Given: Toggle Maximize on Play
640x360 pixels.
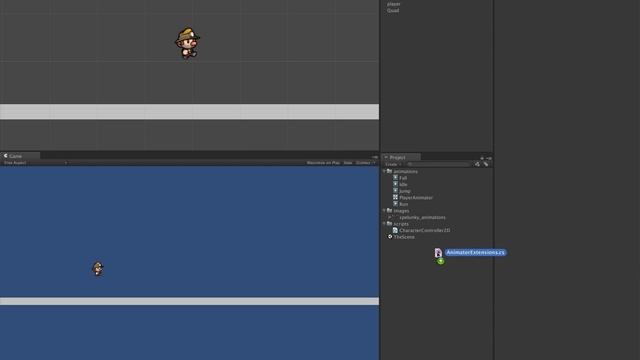Looking at the screenshot, I should pyautogui.click(x=323, y=162).
